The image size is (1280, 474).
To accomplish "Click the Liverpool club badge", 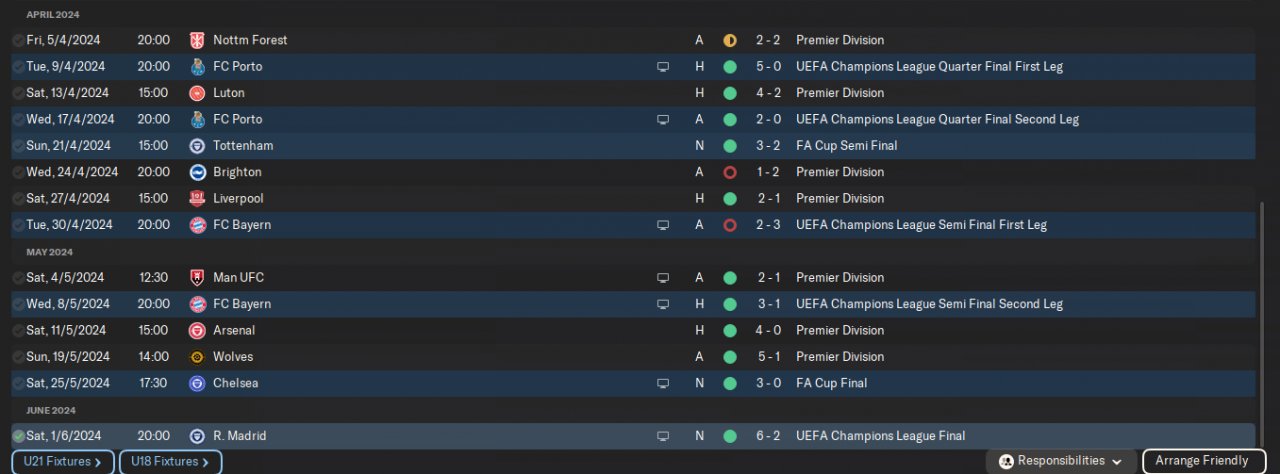I will pos(197,198).
